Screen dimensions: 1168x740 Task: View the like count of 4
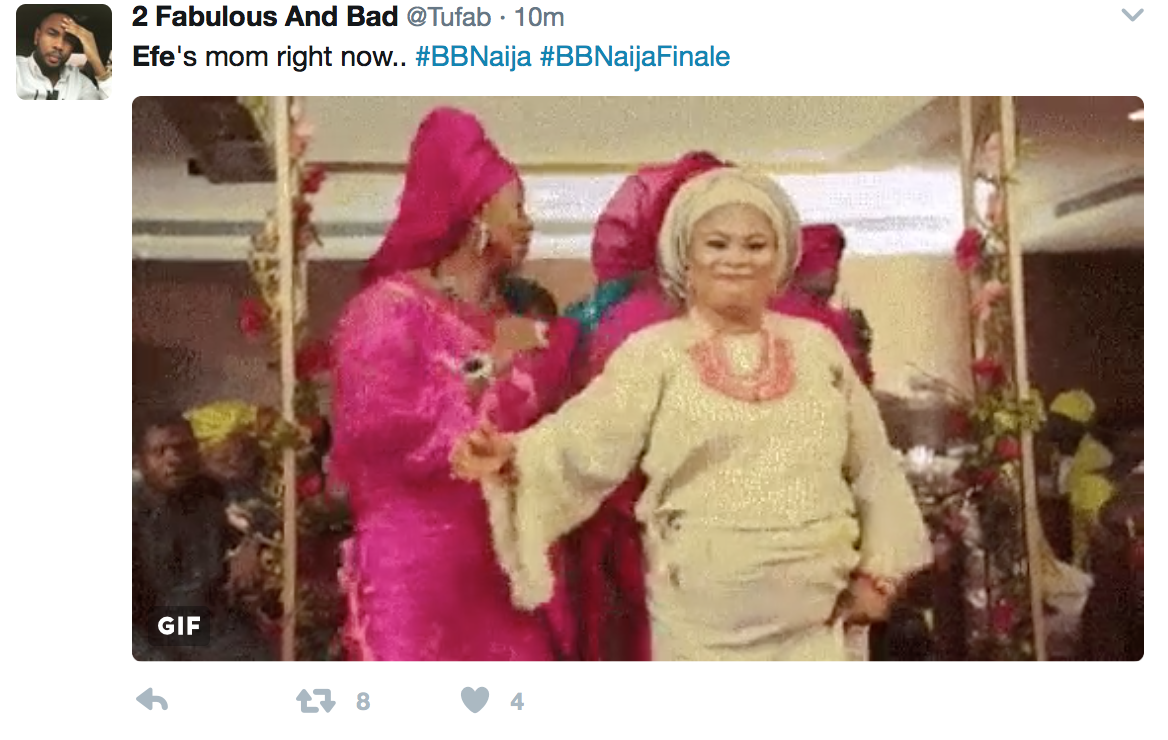click(x=517, y=701)
